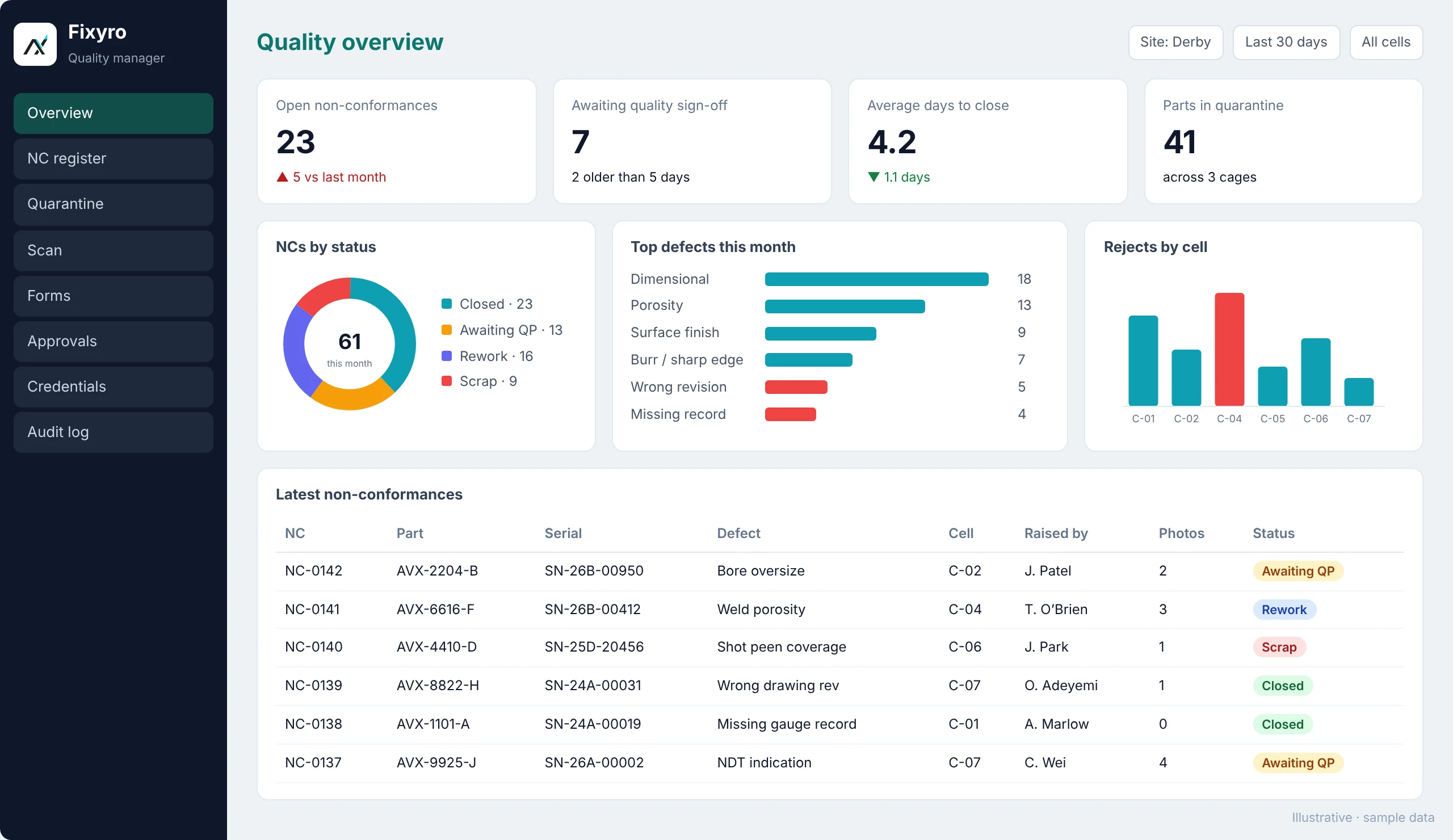1453x840 pixels.
Task: Click the C-01 rejects bar
Action: [1143, 361]
